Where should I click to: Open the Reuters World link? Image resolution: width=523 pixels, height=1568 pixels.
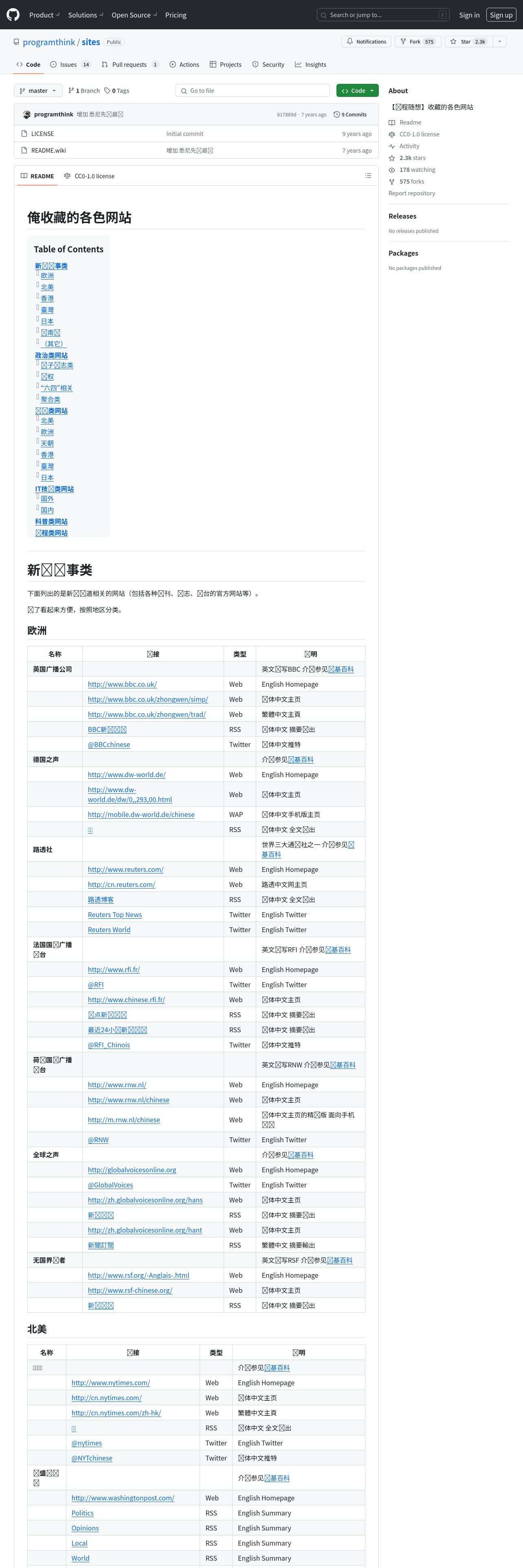109,930
